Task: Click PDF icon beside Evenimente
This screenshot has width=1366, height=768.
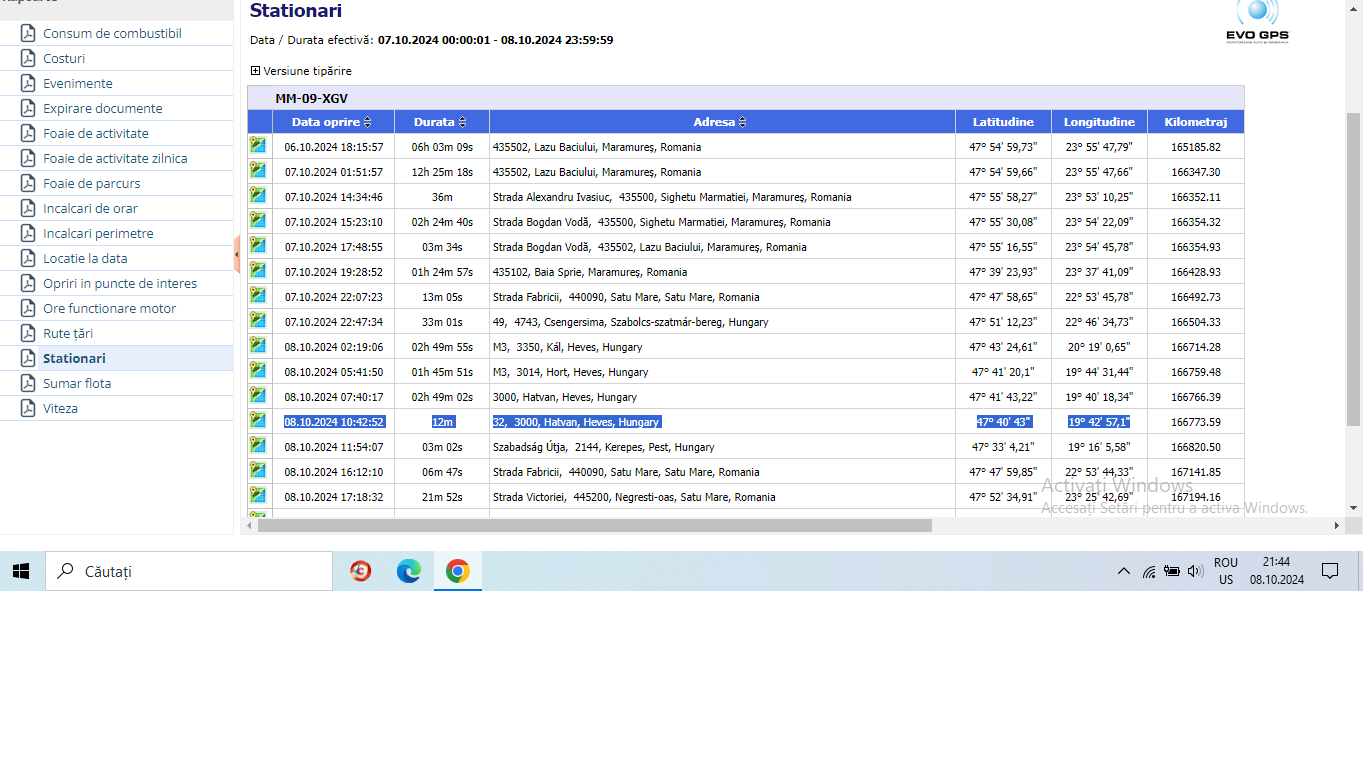Action: pos(28,83)
